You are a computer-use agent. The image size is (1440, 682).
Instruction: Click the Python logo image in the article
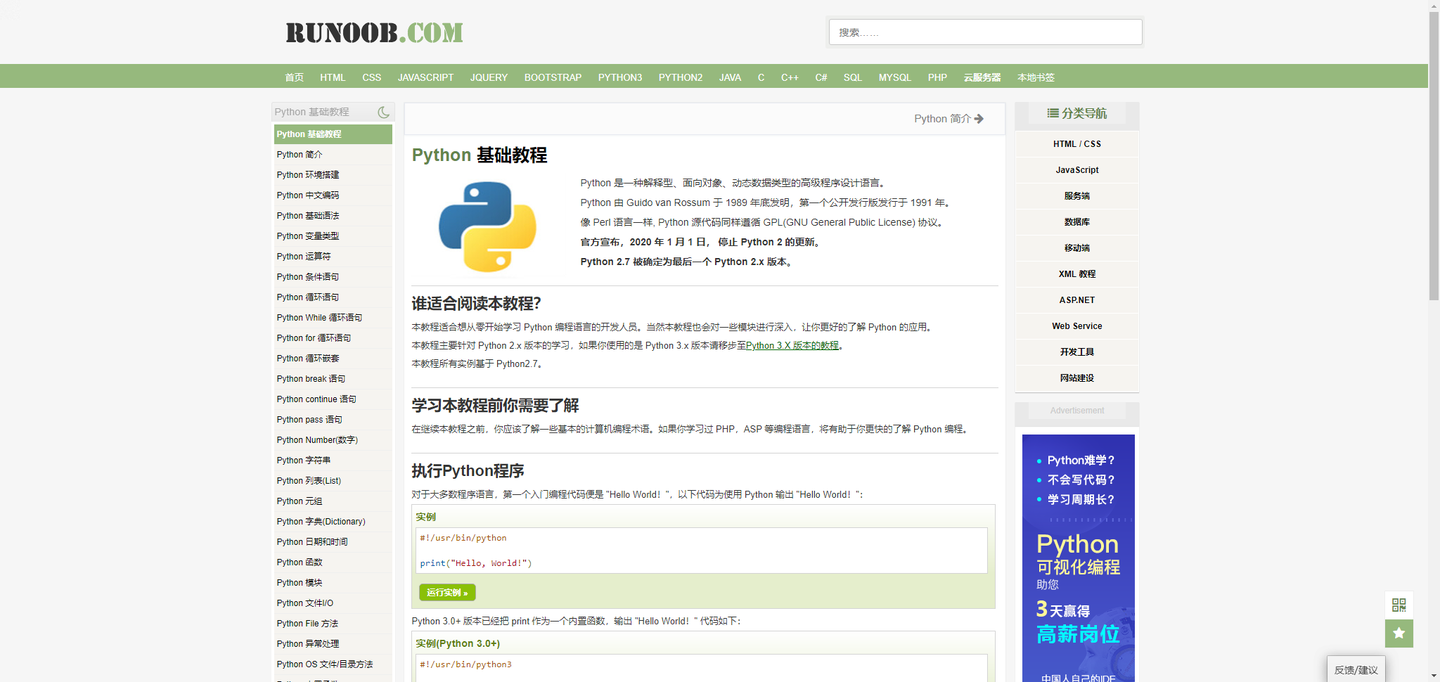click(x=486, y=225)
